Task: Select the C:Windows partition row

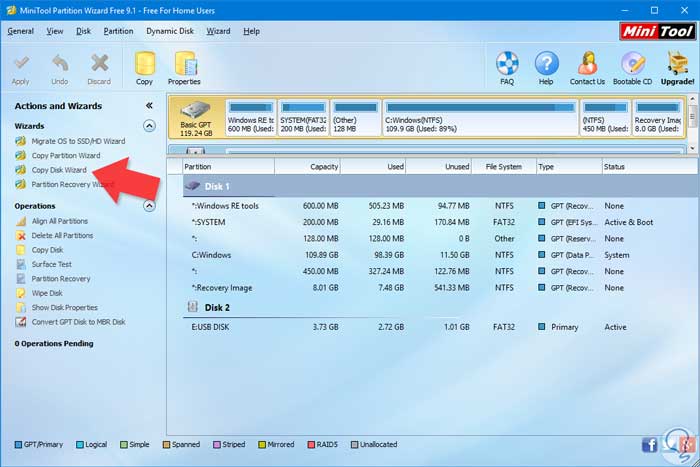Action: click(x=441, y=255)
